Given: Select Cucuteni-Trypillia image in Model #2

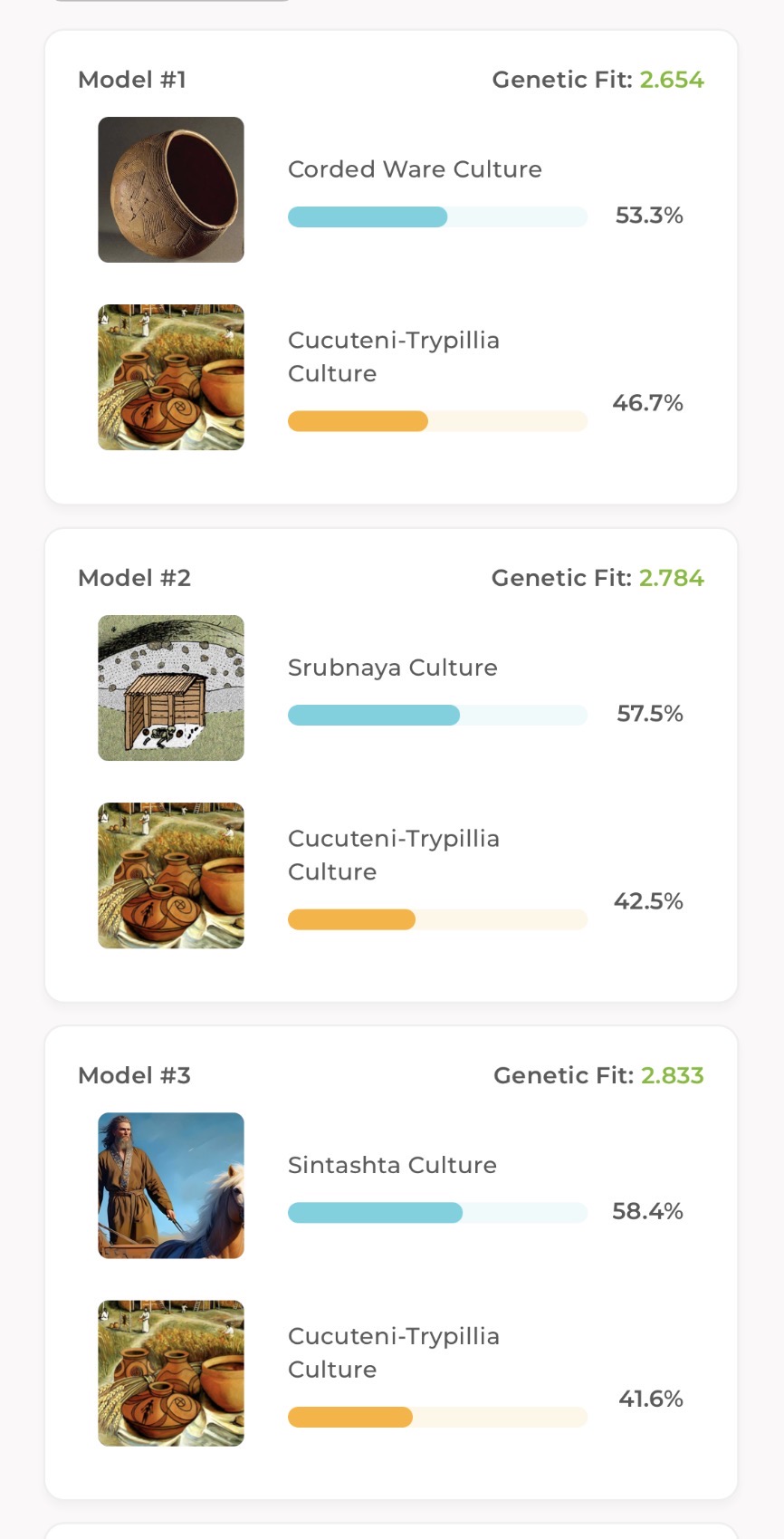Looking at the screenshot, I should click(171, 875).
